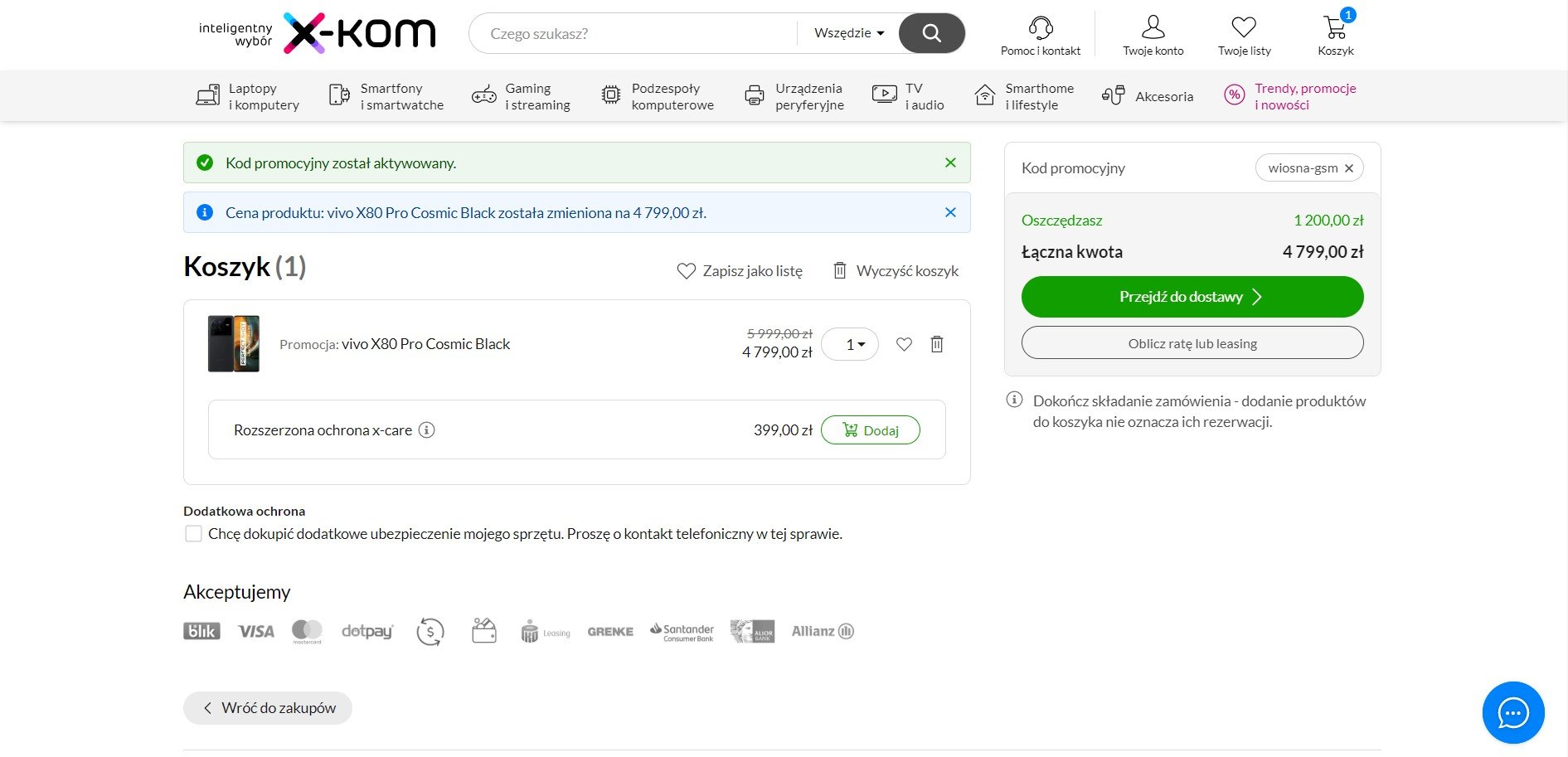
Task: Open Twoje konto user icon
Action: (1153, 27)
